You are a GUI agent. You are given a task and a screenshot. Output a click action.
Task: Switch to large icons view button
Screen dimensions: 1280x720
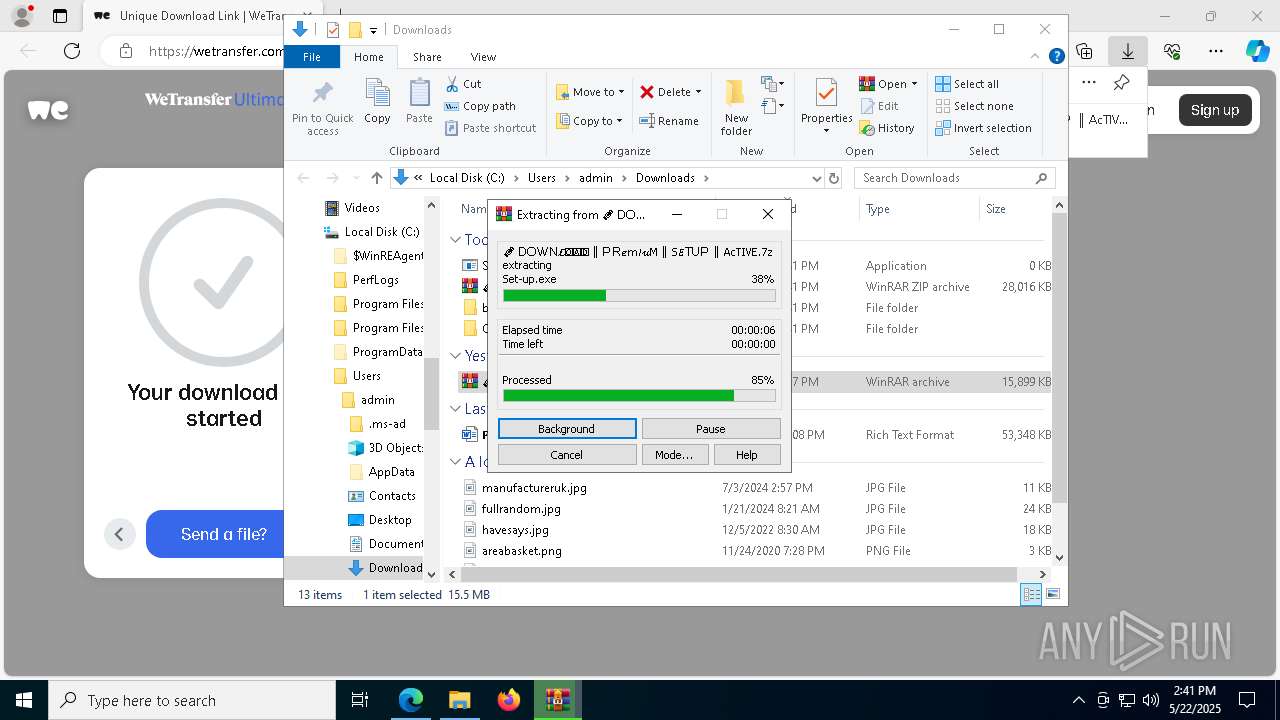tap(1052, 595)
